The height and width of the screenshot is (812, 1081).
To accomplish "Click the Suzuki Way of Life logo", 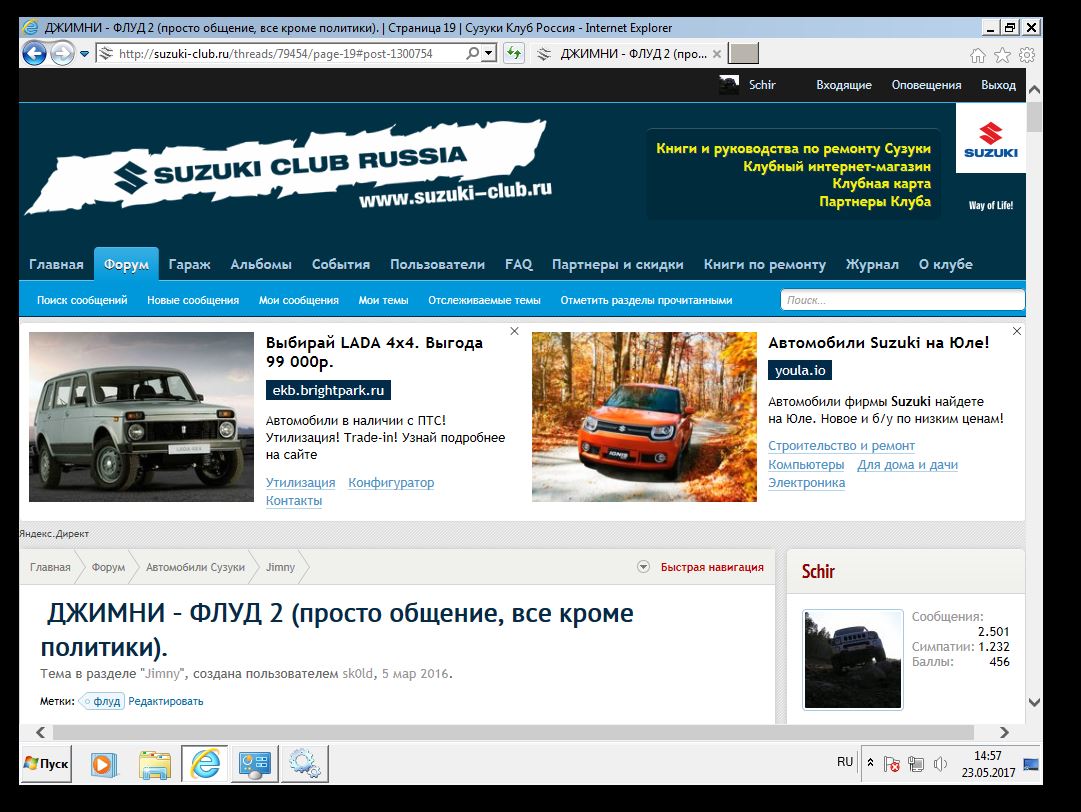I will (x=991, y=159).
